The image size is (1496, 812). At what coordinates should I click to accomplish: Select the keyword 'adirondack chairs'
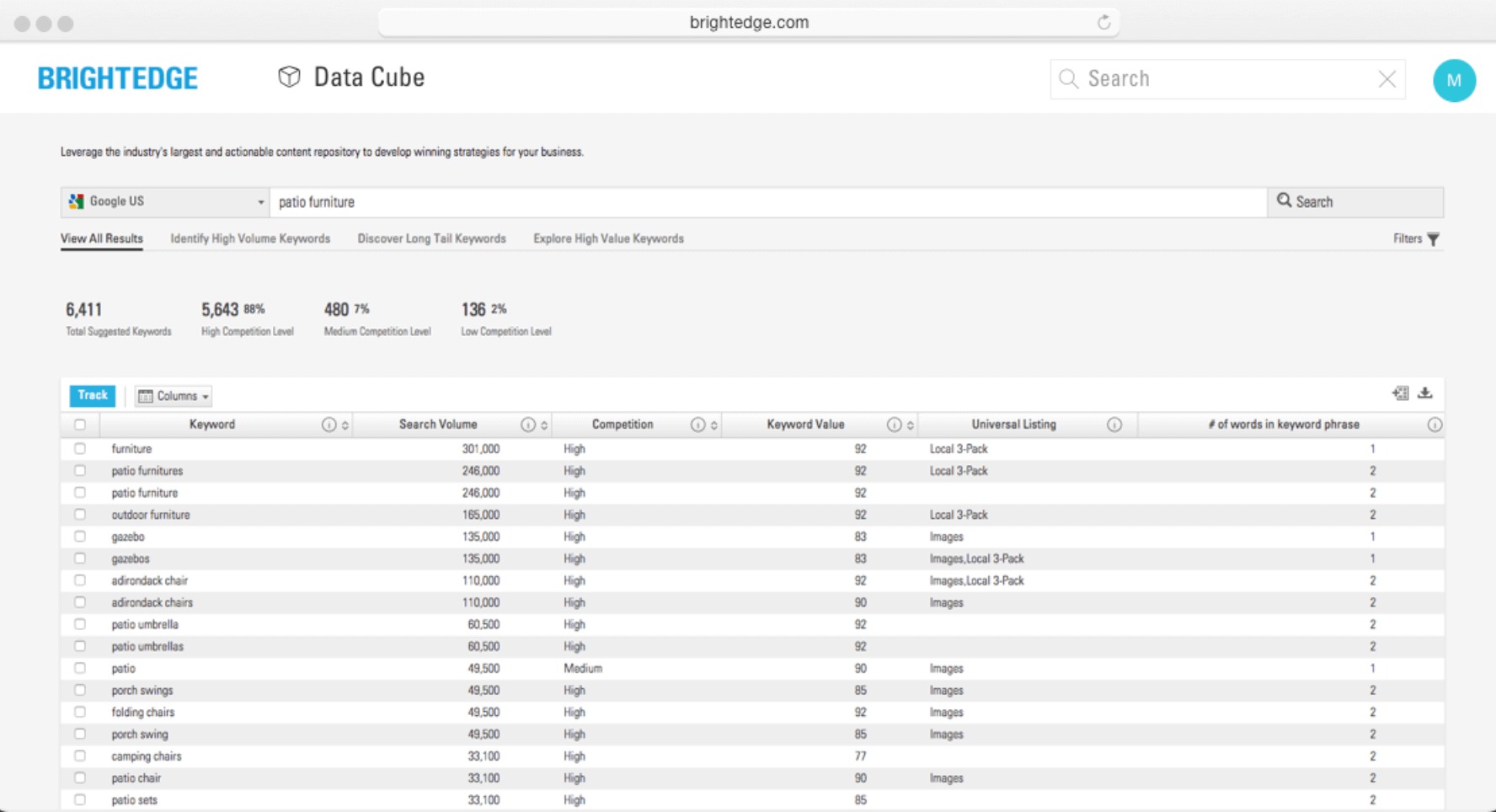pos(152,603)
